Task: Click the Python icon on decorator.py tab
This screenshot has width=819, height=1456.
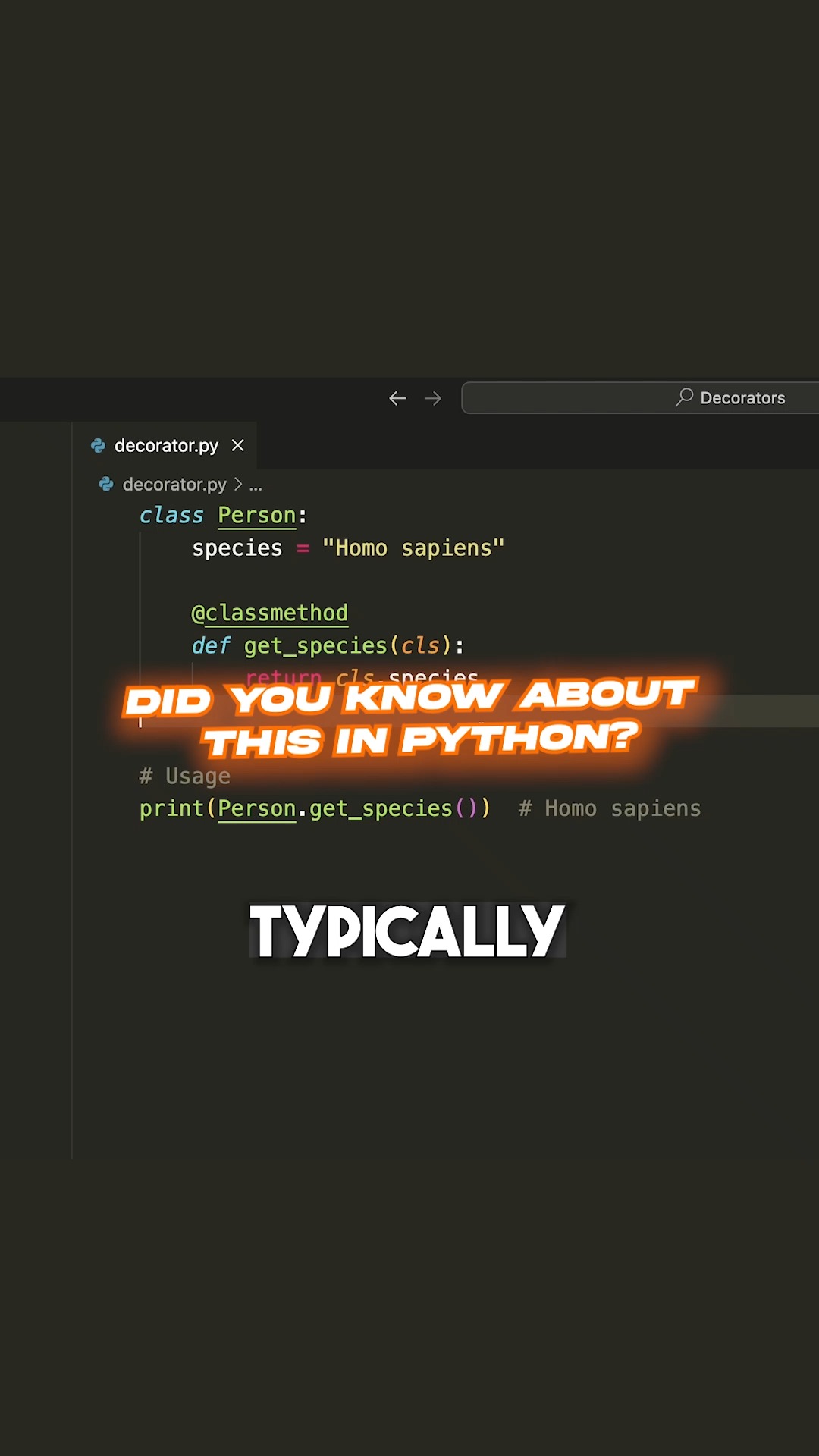Action: coord(98,446)
